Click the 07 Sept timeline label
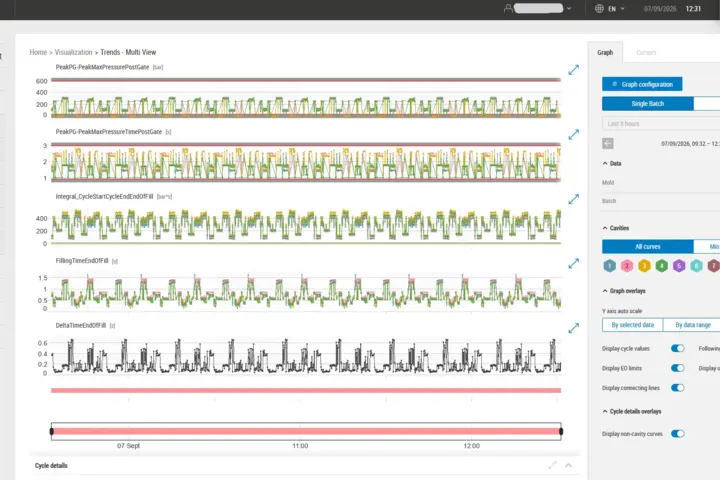Viewport: 720px width, 480px height. click(x=129, y=446)
